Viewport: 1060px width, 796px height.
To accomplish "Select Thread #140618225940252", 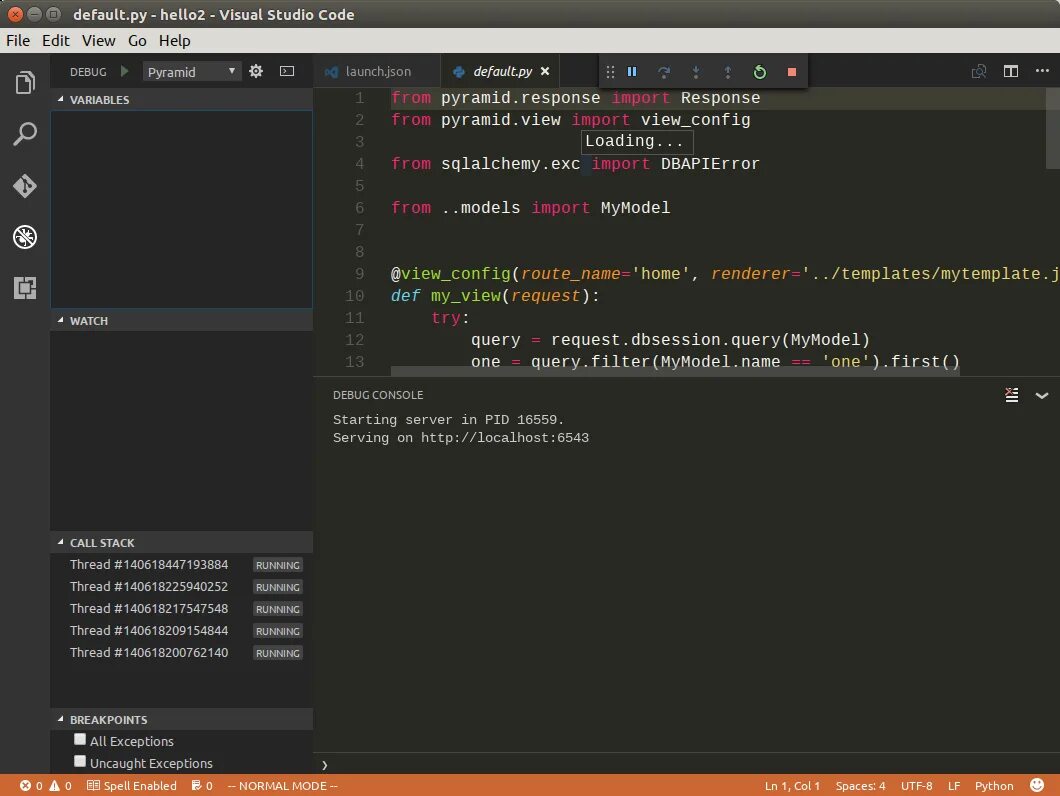I will pos(181,586).
